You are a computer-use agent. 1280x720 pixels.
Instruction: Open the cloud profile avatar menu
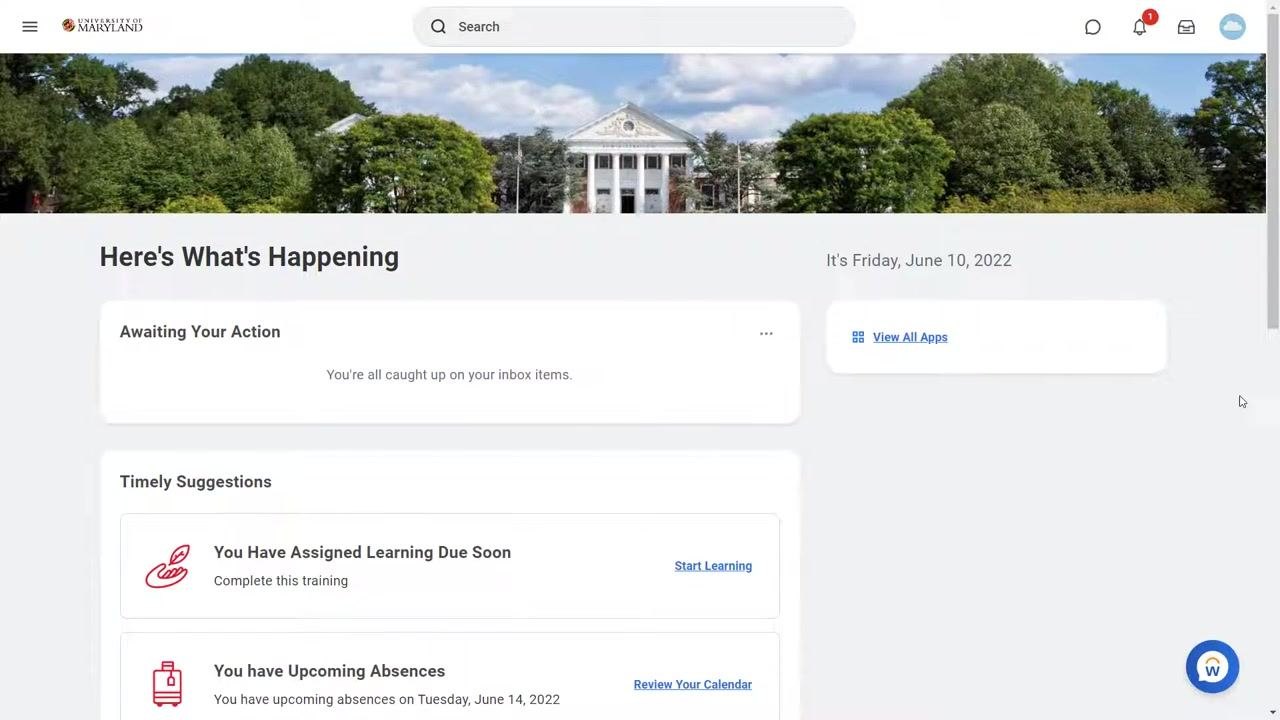(1232, 27)
